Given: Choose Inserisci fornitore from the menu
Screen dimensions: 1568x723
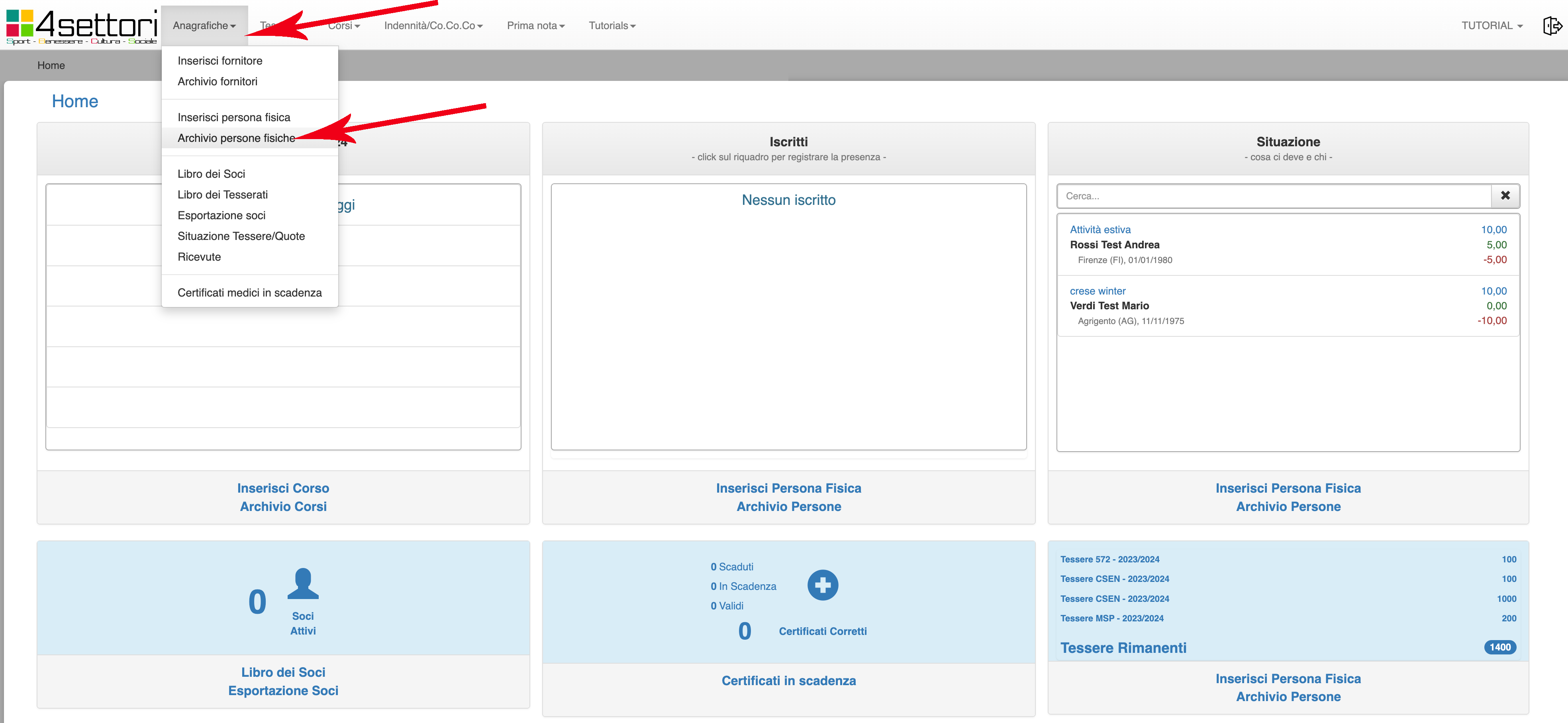Looking at the screenshot, I should [220, 60].
